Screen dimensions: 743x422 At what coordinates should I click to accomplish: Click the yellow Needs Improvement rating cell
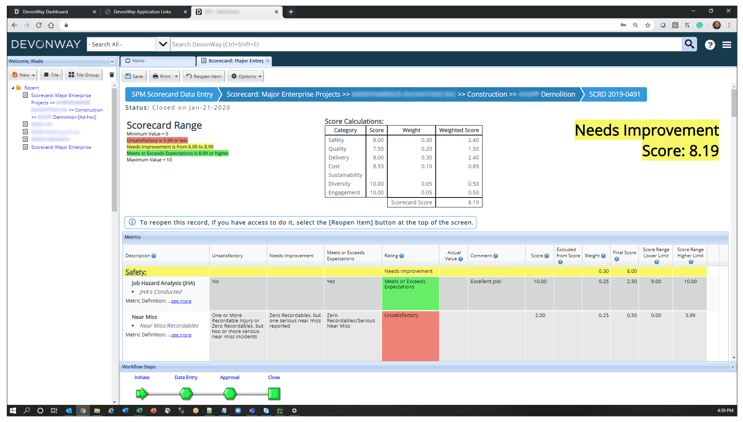click(x=410, y=271)
